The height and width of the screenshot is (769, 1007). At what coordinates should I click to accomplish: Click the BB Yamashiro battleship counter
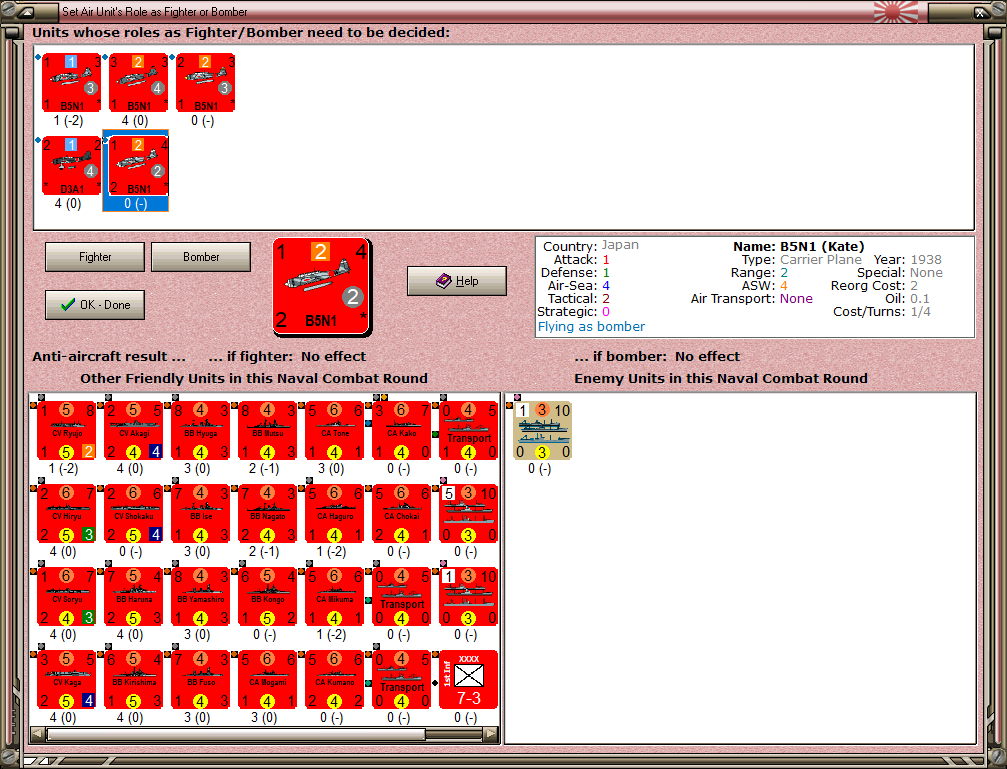(x=201, y=596)
